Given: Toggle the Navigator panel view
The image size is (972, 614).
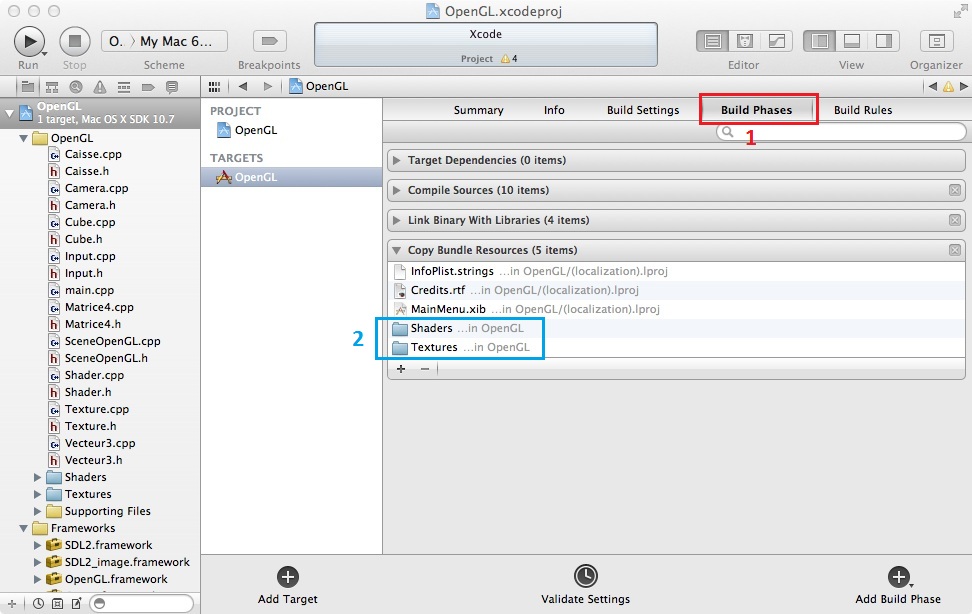Looking at the screenshot, I should click(x=820, y=42).
